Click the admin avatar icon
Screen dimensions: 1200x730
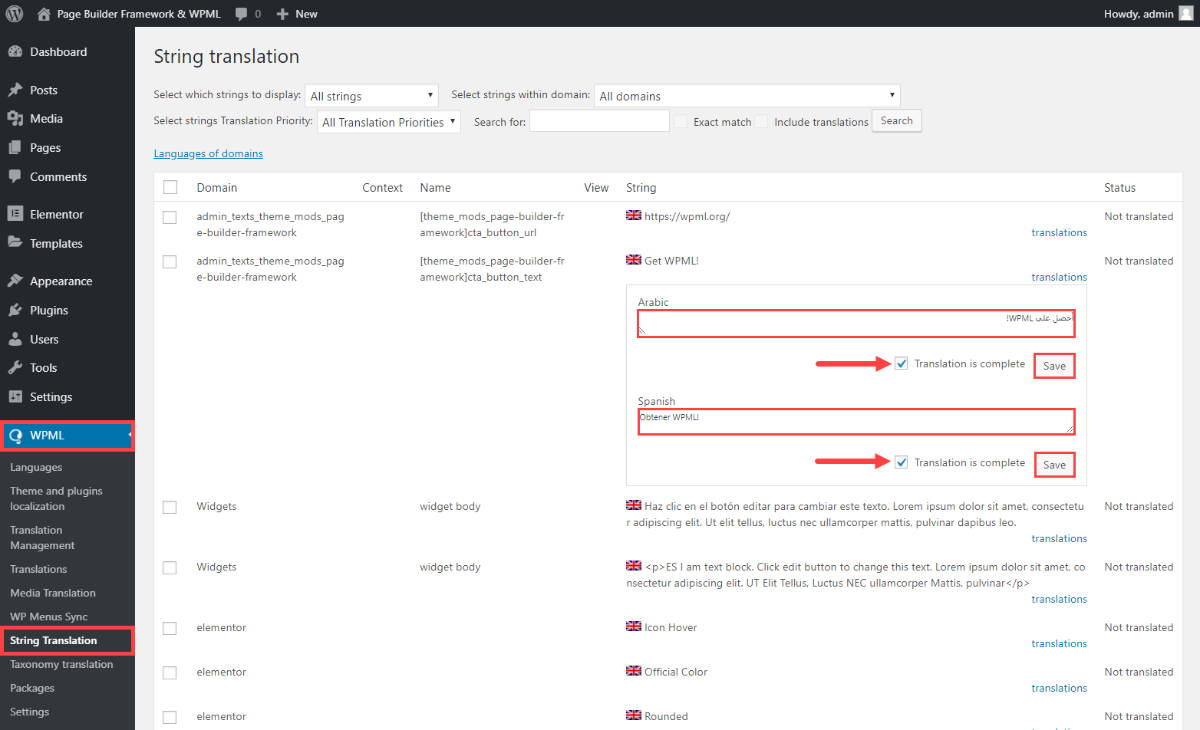tap(1185, 14)
